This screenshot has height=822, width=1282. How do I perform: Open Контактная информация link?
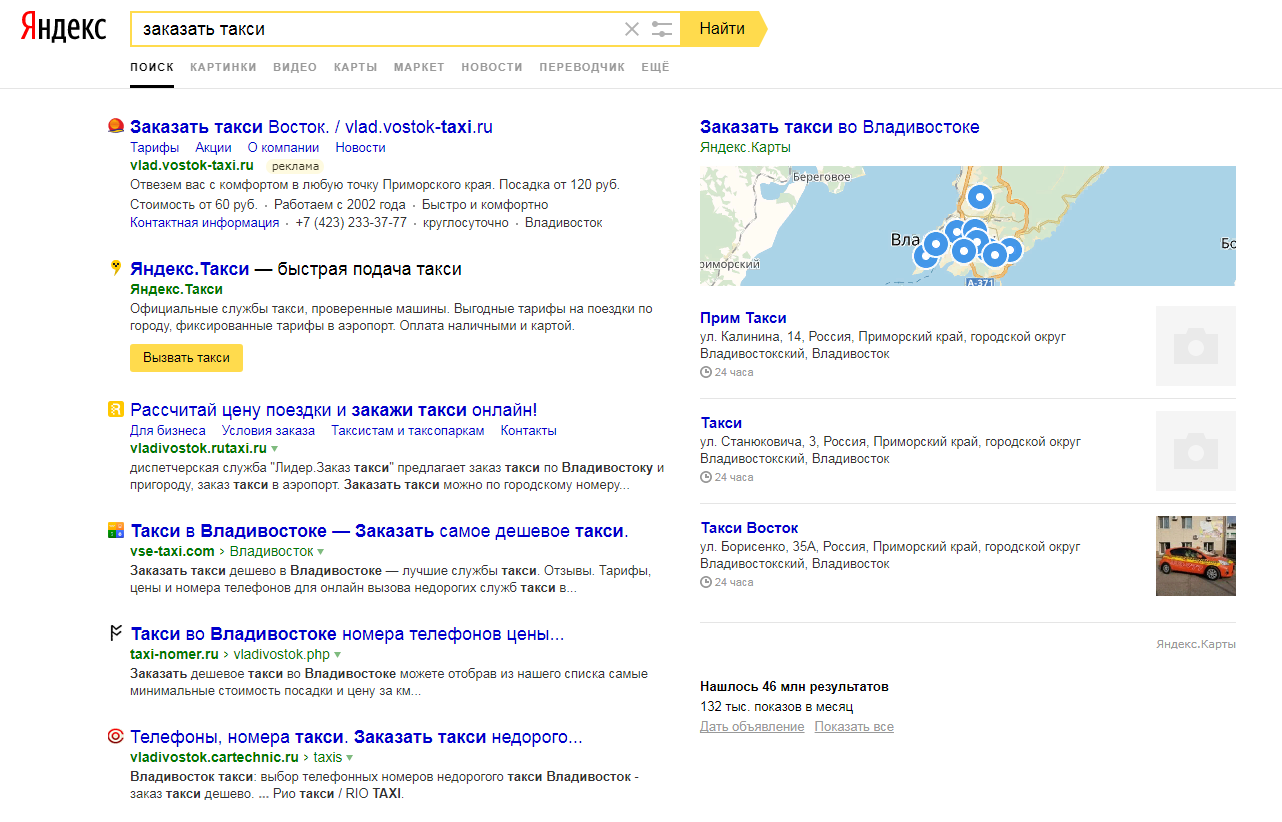[204, 223]
